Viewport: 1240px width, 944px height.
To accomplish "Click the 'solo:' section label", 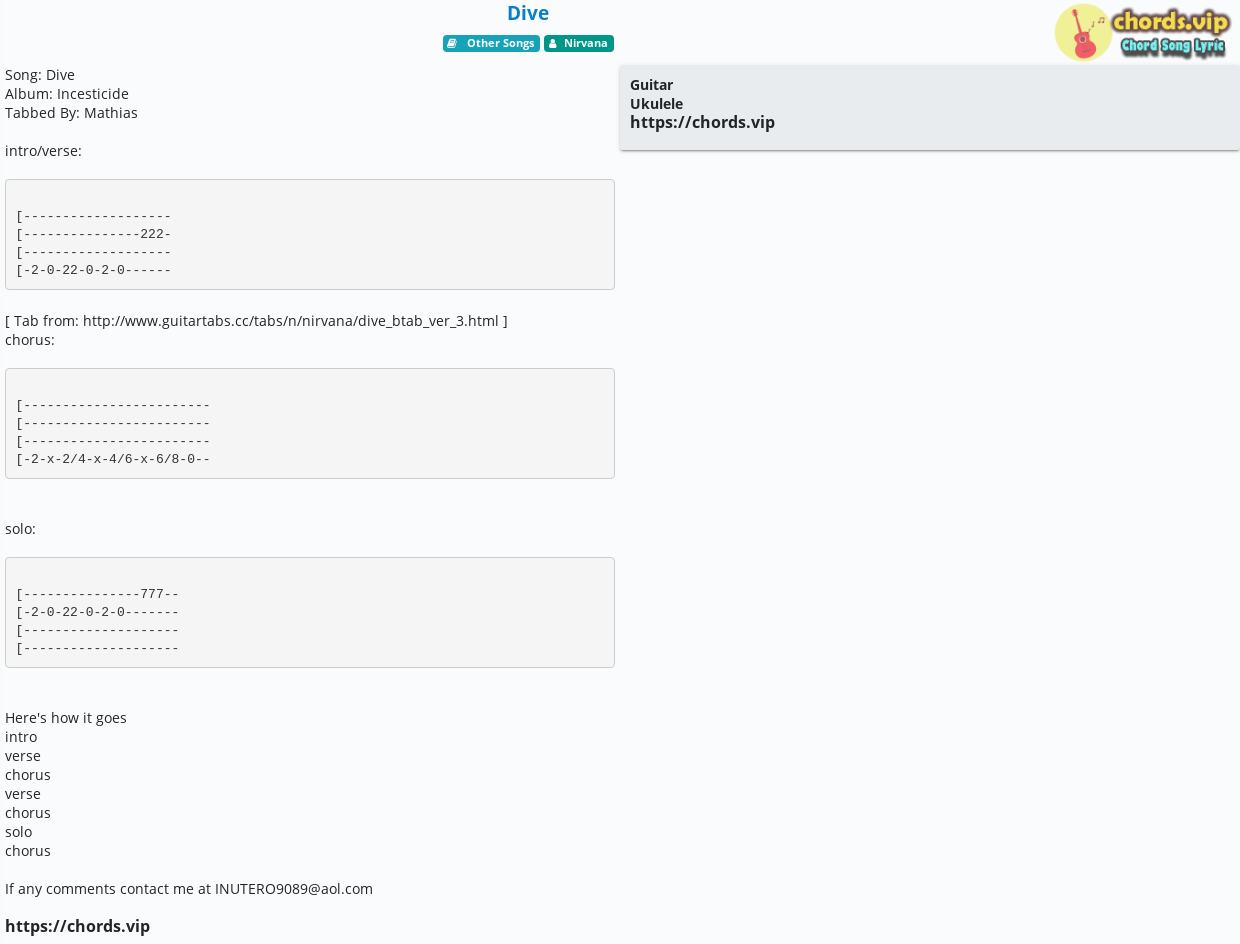I will tap(20, 529).
